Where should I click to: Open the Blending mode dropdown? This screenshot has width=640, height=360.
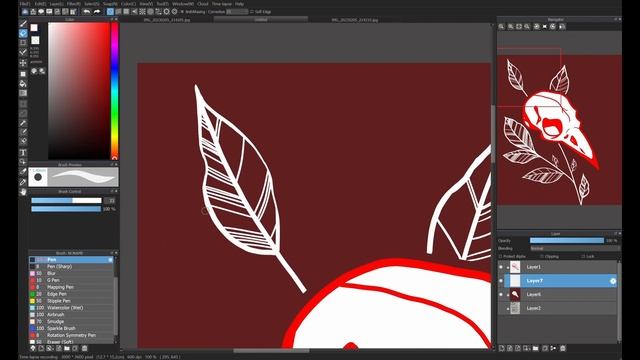point(575,248)
